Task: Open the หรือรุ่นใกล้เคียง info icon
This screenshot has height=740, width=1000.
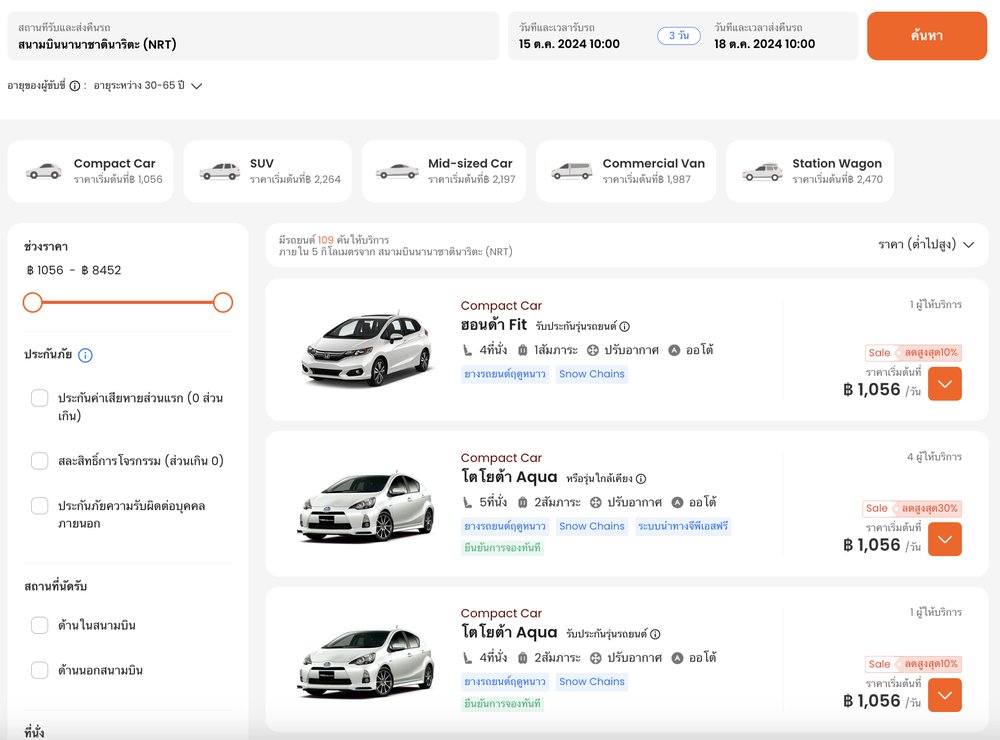Action: point(641,478)
